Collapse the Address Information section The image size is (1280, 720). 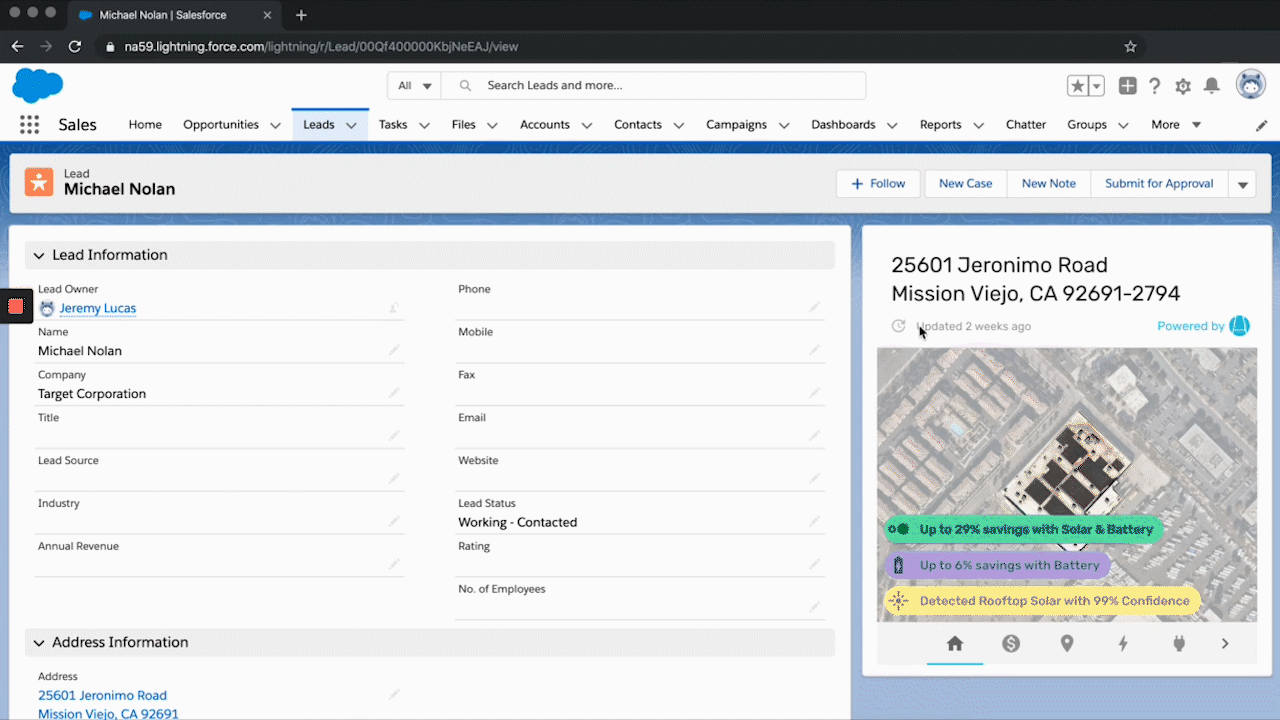pyautogui.click(x=39, y=643)
